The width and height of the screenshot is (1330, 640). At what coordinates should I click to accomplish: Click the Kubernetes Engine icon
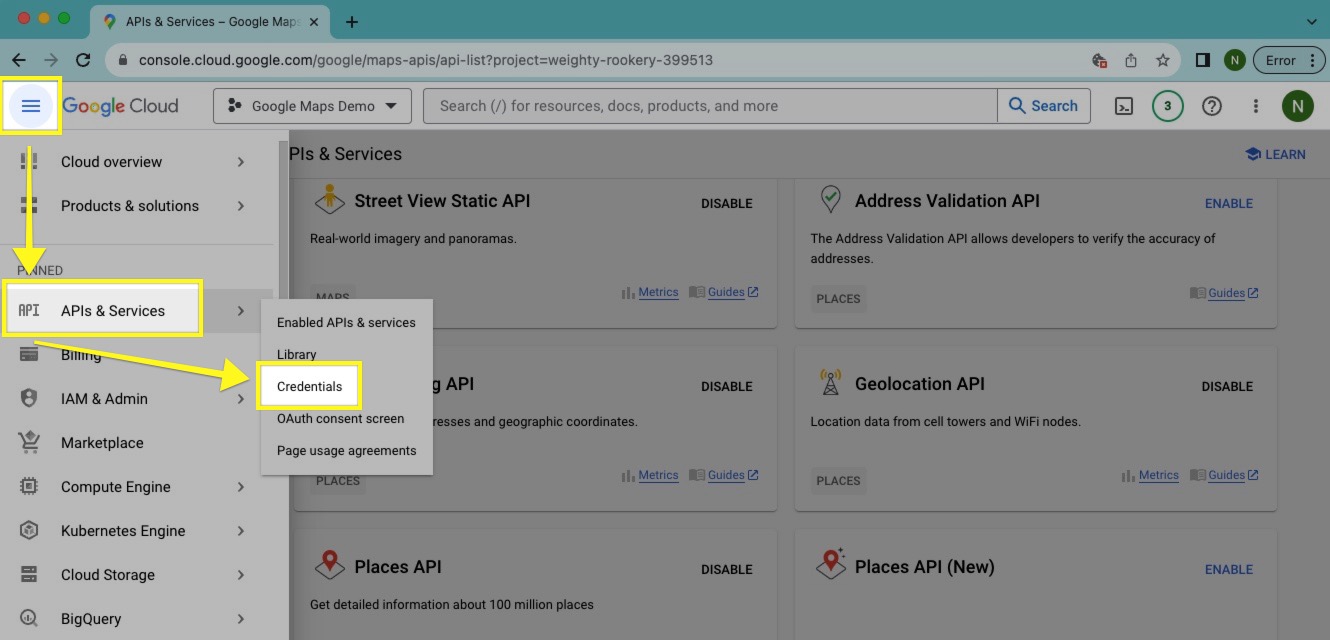pos(29,531)
